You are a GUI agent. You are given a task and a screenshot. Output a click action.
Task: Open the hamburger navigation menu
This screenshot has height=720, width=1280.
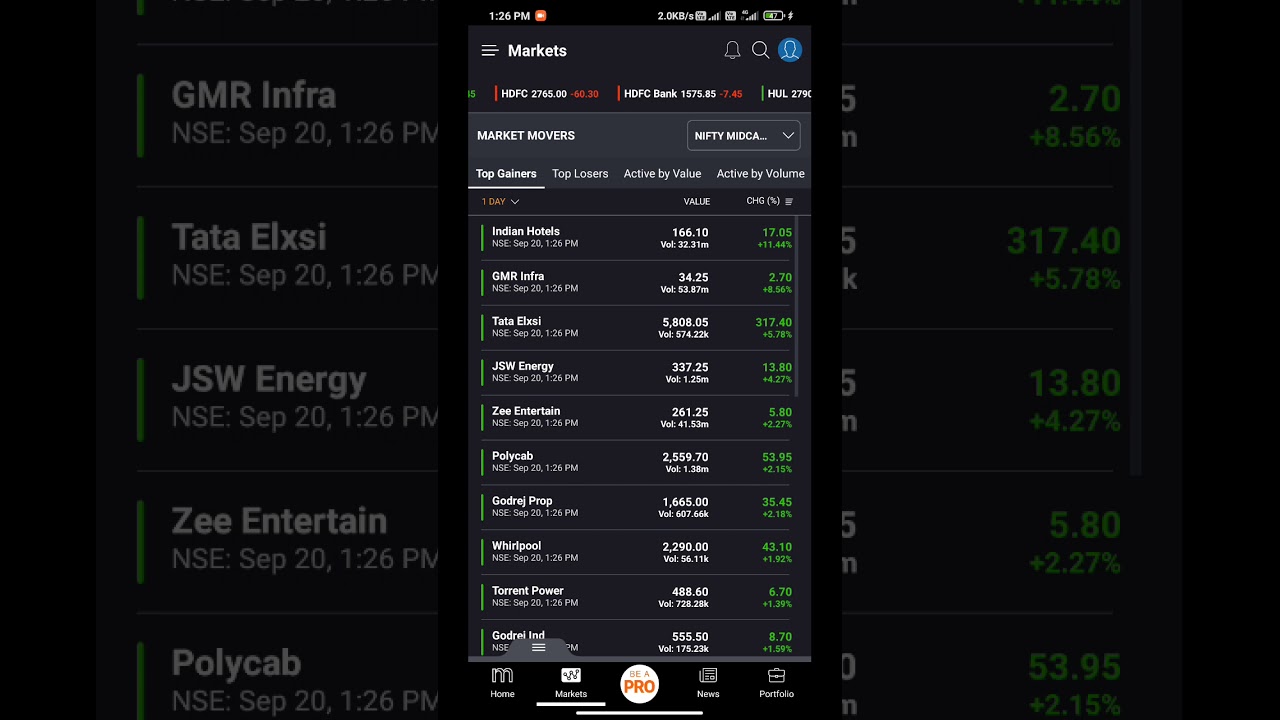[x=490, y=51]
